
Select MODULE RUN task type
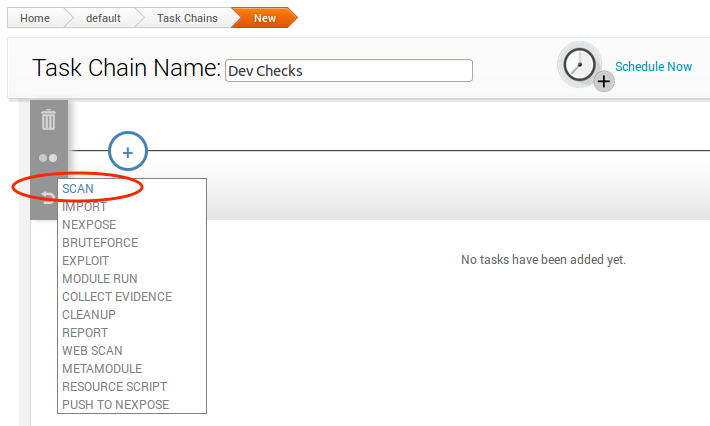pyautogui.click(x=100, y=279)
